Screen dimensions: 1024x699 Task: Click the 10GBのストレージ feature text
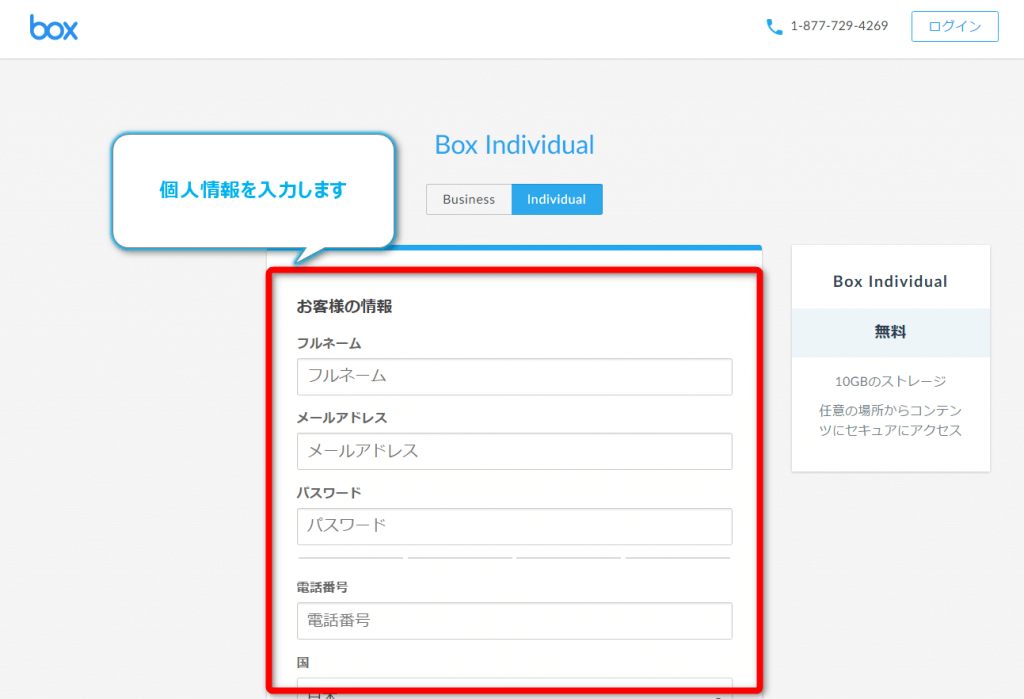click(x=890, y=381)
